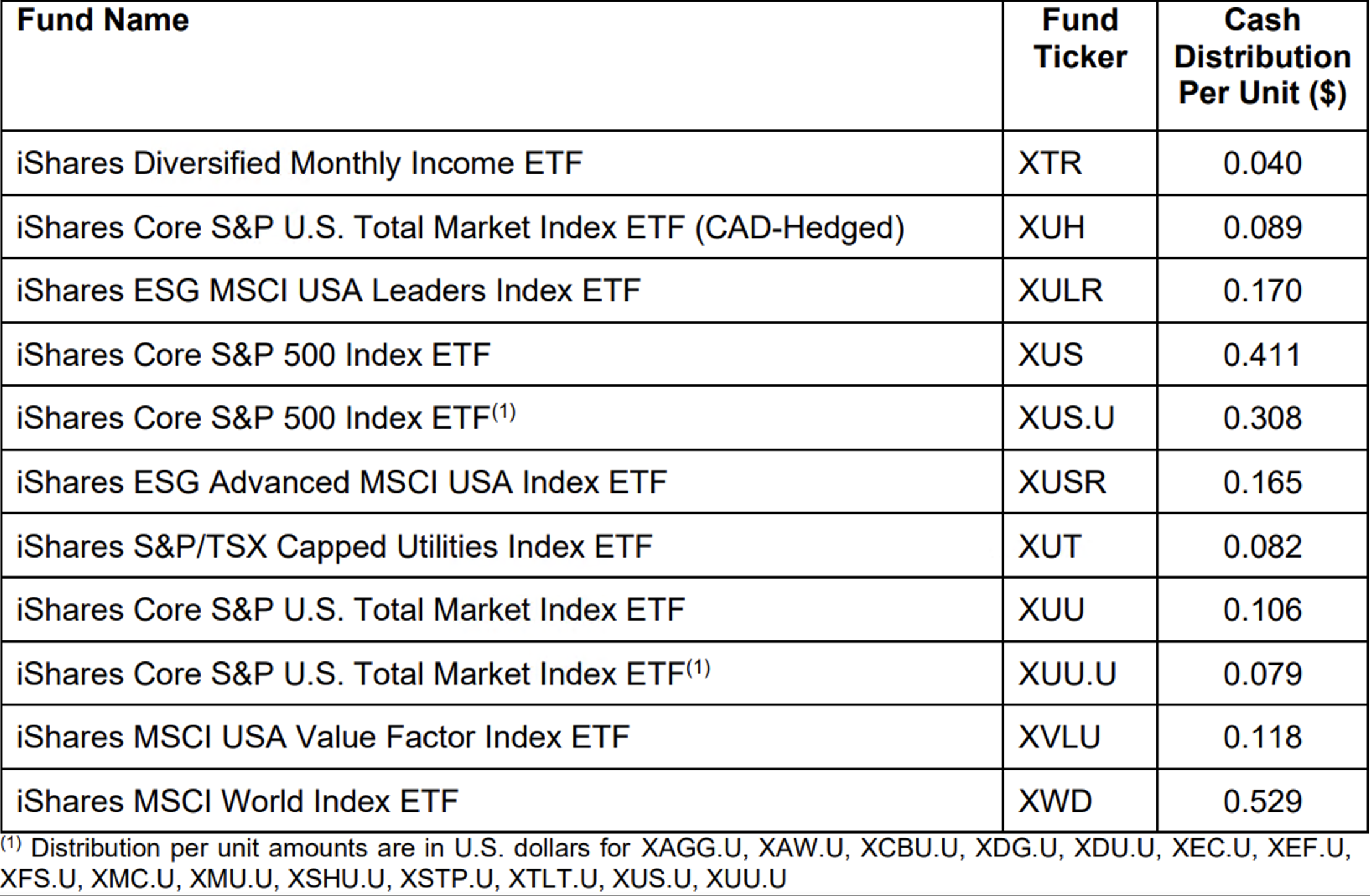The height and width of the screenshot is (896, 1370).
Task: Select the XUH ticker cell
Action: (x=1051, y=228)
